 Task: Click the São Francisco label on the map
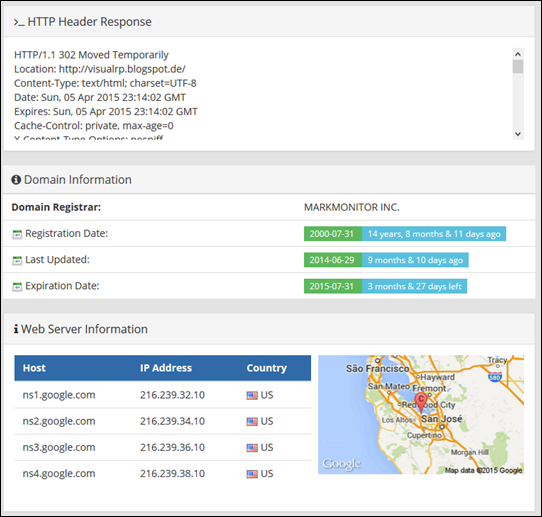click(x=377, y=369)
